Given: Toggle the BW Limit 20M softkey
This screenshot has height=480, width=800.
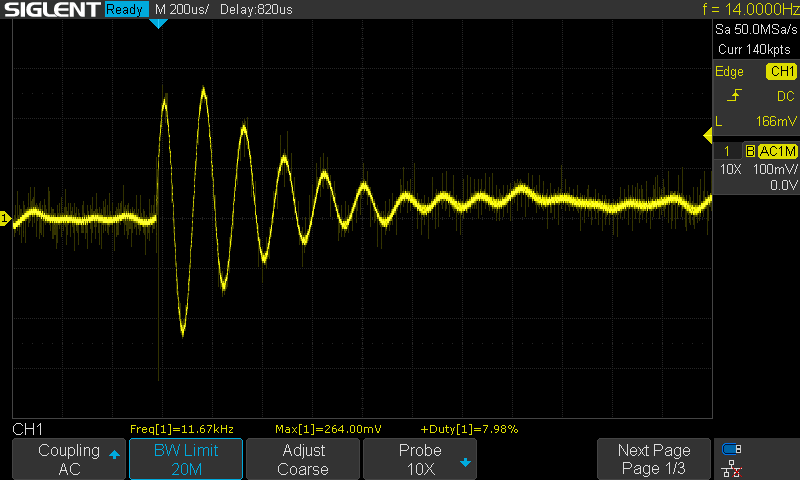Looking at the screenshot, I should pyautogui.click(x=186, y=459).
